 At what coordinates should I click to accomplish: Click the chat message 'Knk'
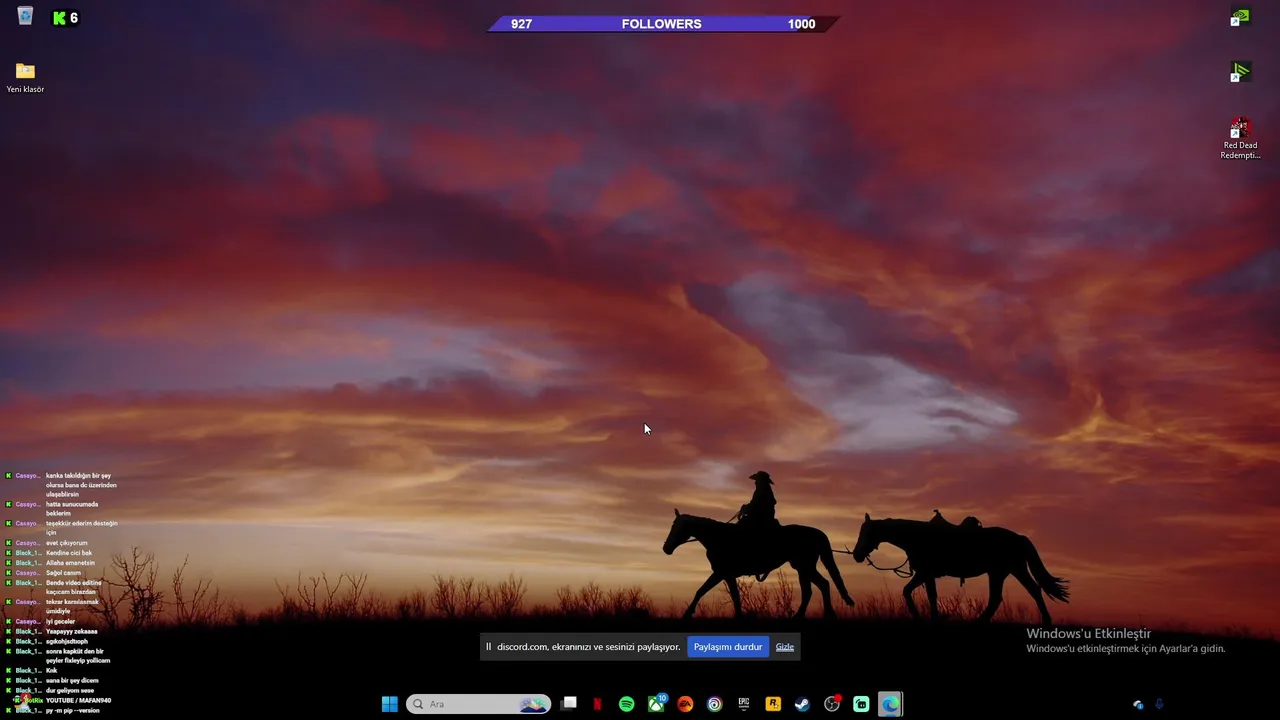[51, 671]
